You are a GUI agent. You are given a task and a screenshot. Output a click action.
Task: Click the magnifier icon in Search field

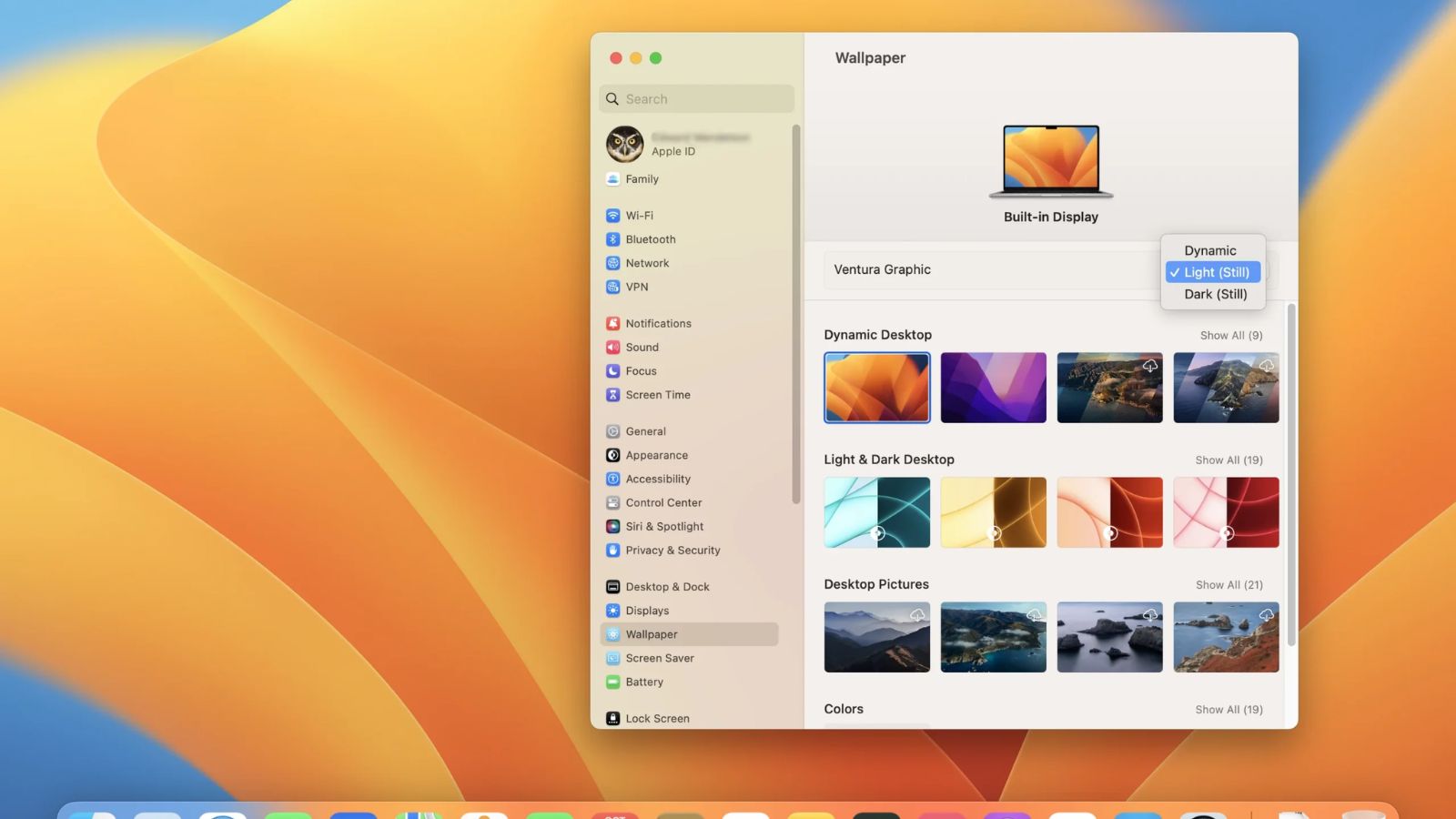612,98
